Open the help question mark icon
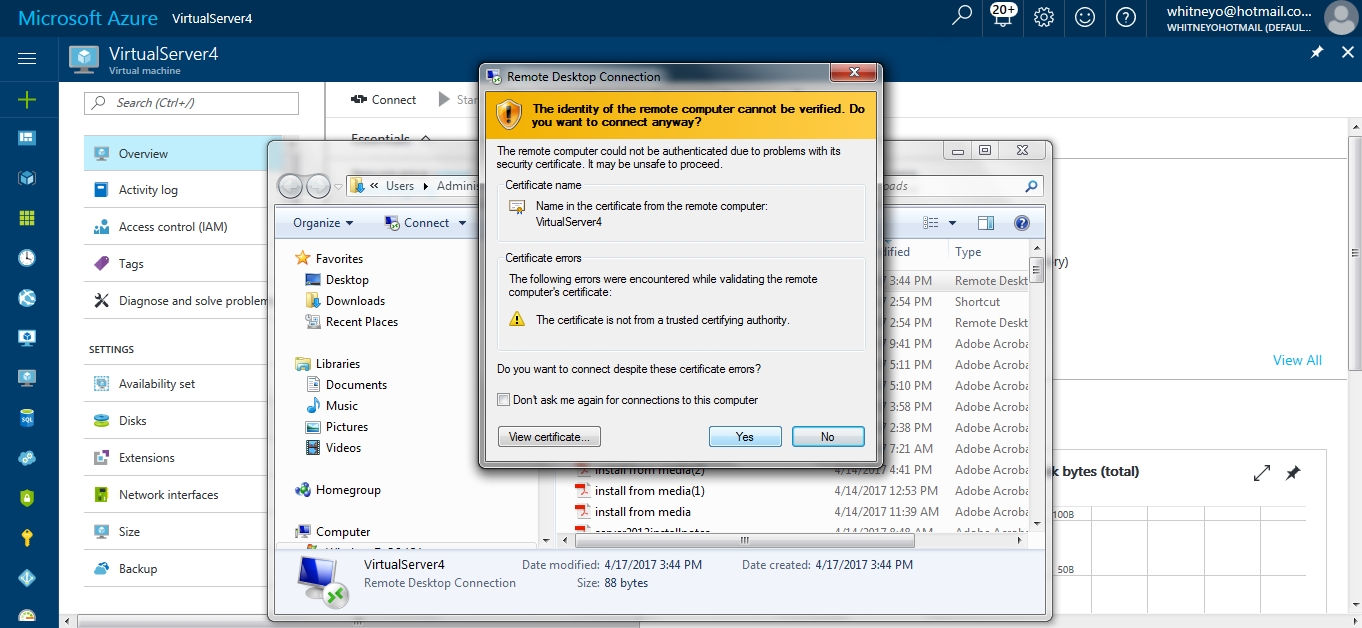The width and height of the screenshot is (1362, 628). (x=1126, y=17)
